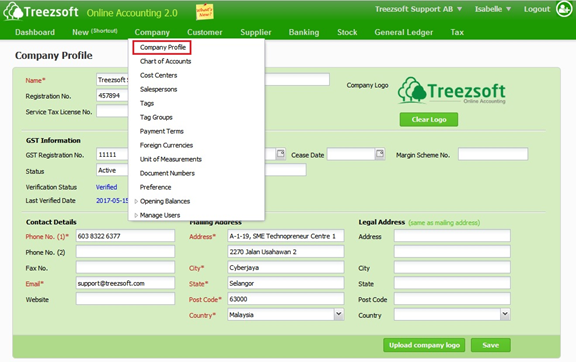Select the Tags menu entry
The image size is (576, 362).
[147, 103]
